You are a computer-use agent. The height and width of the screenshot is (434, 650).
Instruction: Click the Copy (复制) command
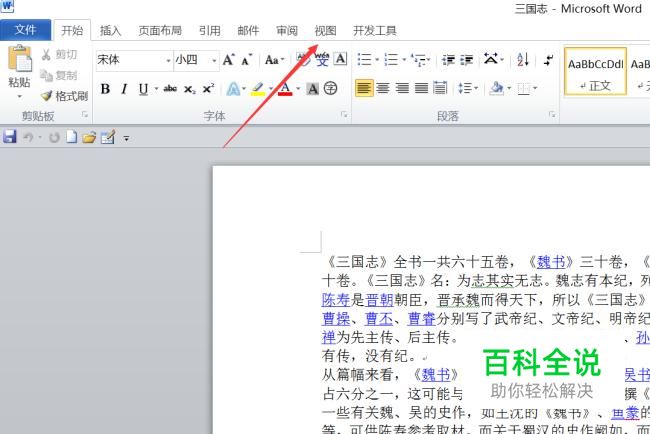pyautogui.click(x=59, y=75)
